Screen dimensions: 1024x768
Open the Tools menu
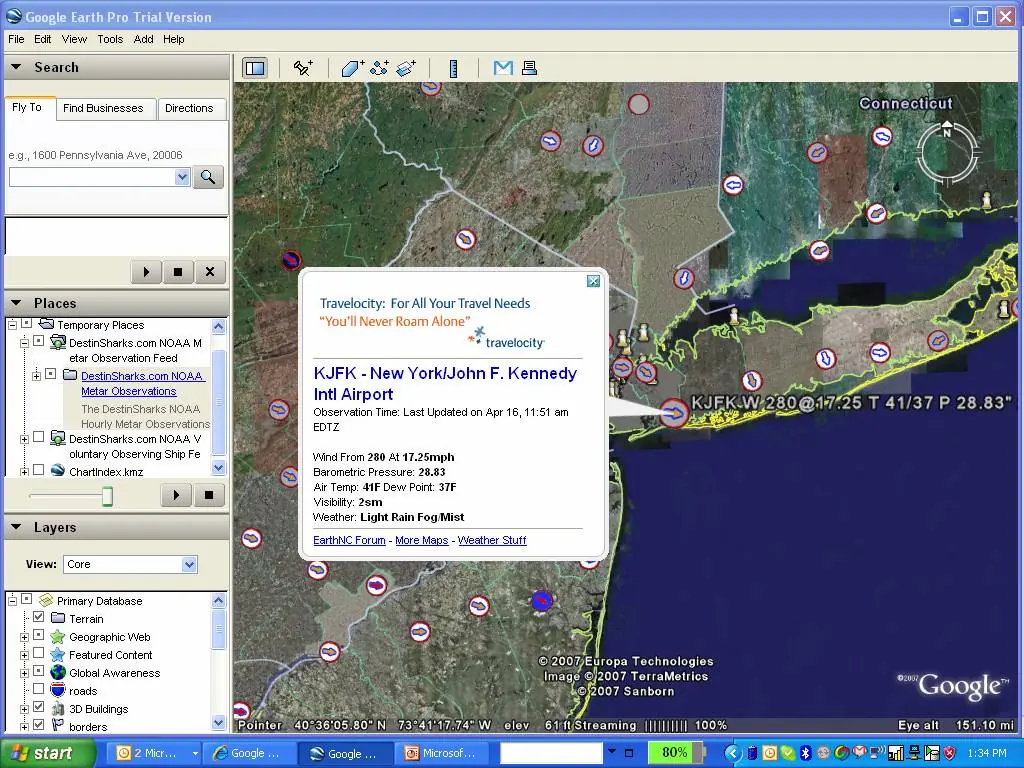pyautogui.click(x=110, y=39)
